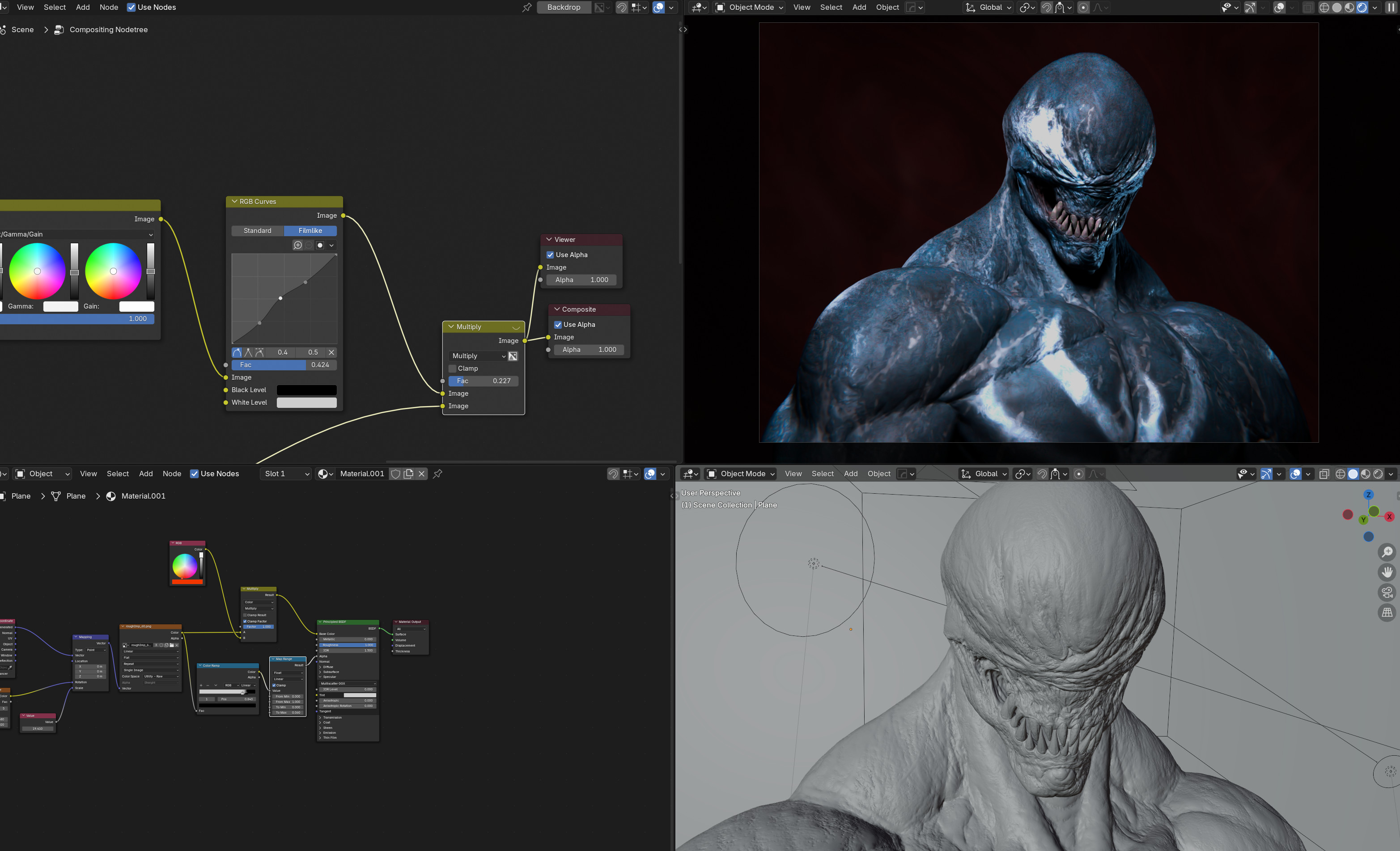Delete curve point with X in RGB Curves

[x=331, y=352]
